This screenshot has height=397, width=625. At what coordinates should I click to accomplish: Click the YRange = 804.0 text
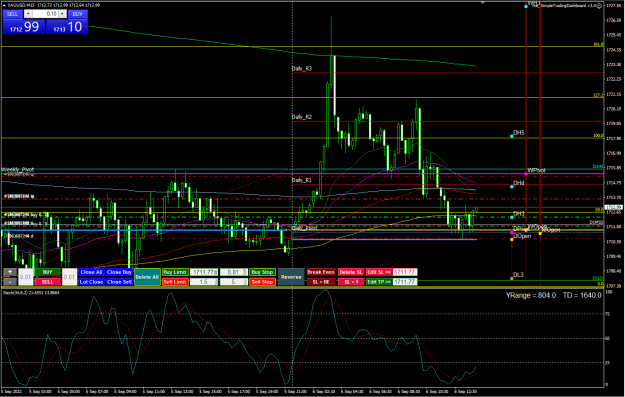(x=531, y=295)
